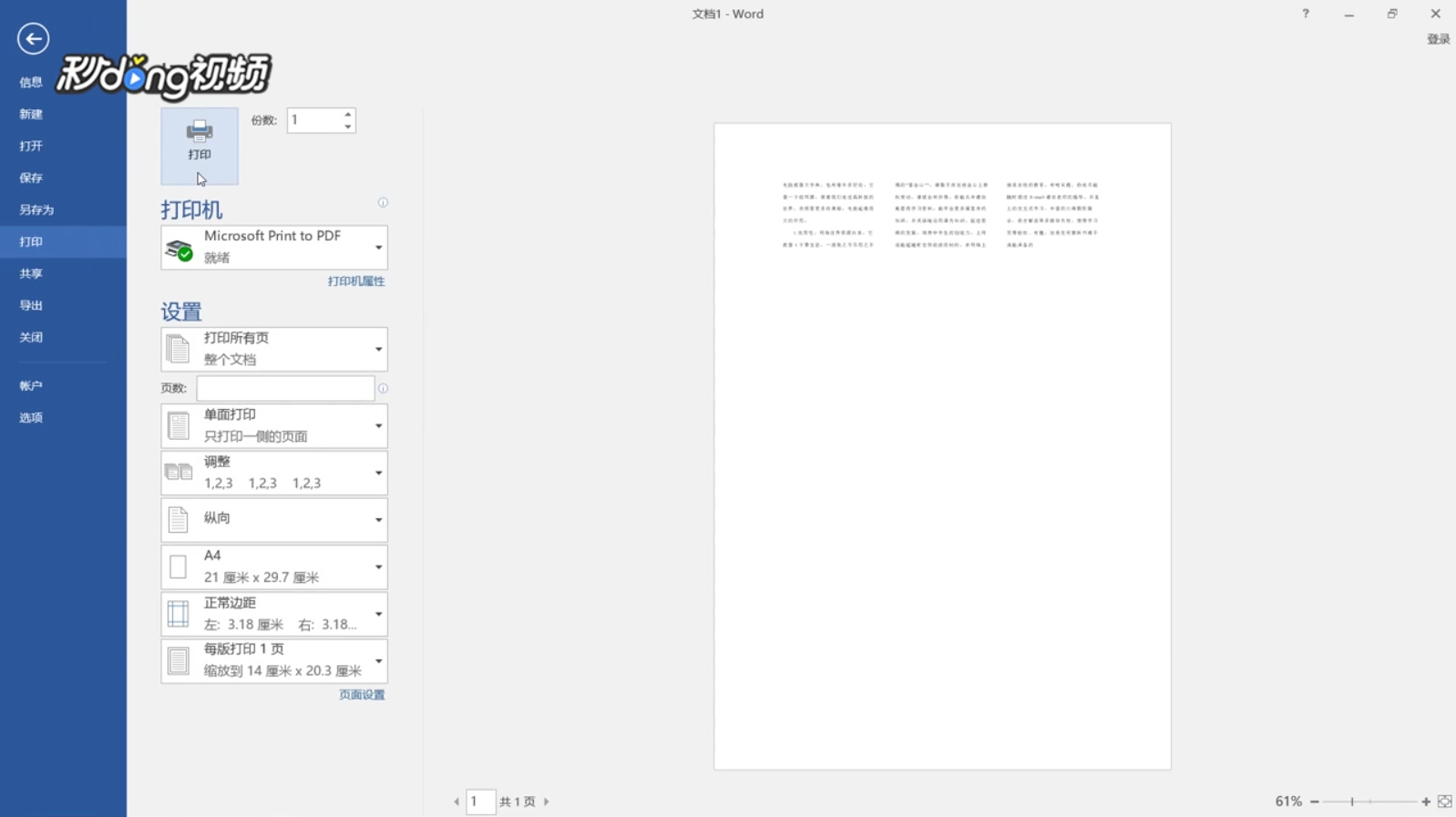The image size is (1456, 817).
Task: Click the 61% zoom level text
Action: [1288, 802]
